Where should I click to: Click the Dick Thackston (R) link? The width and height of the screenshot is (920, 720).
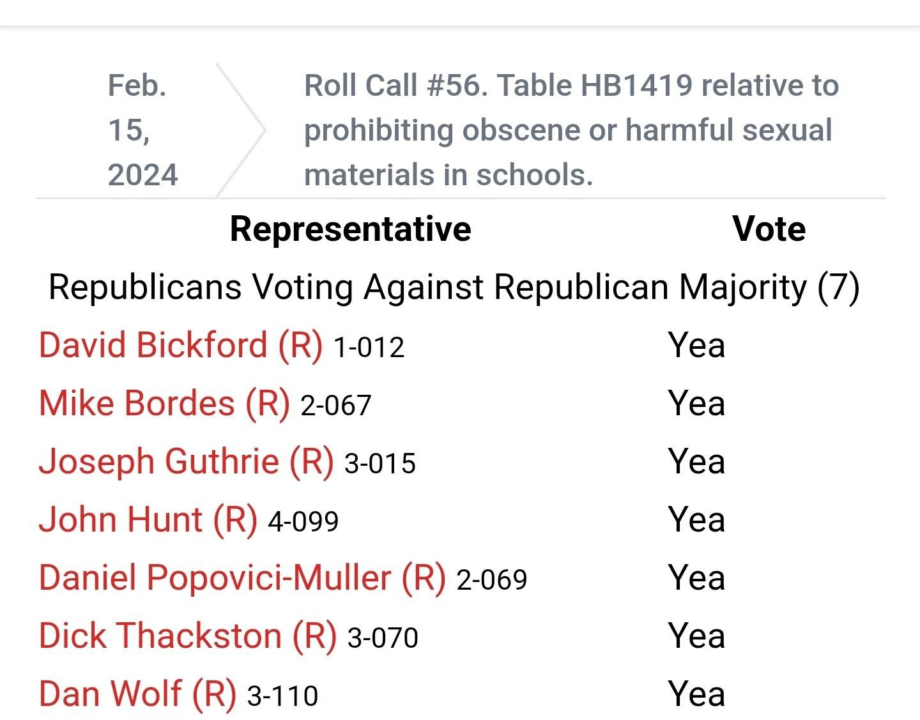[188, 636]
